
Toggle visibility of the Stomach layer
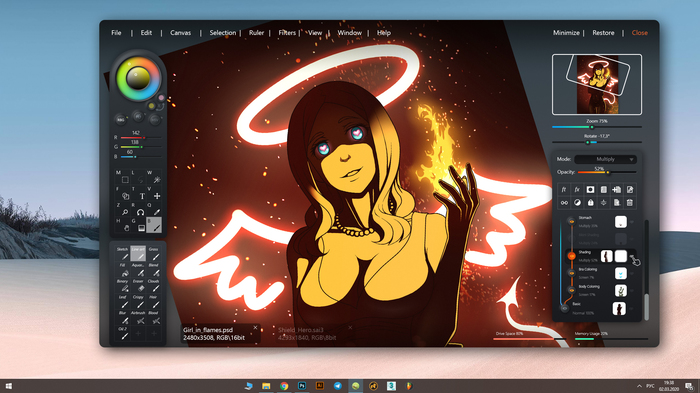(571, 221)
